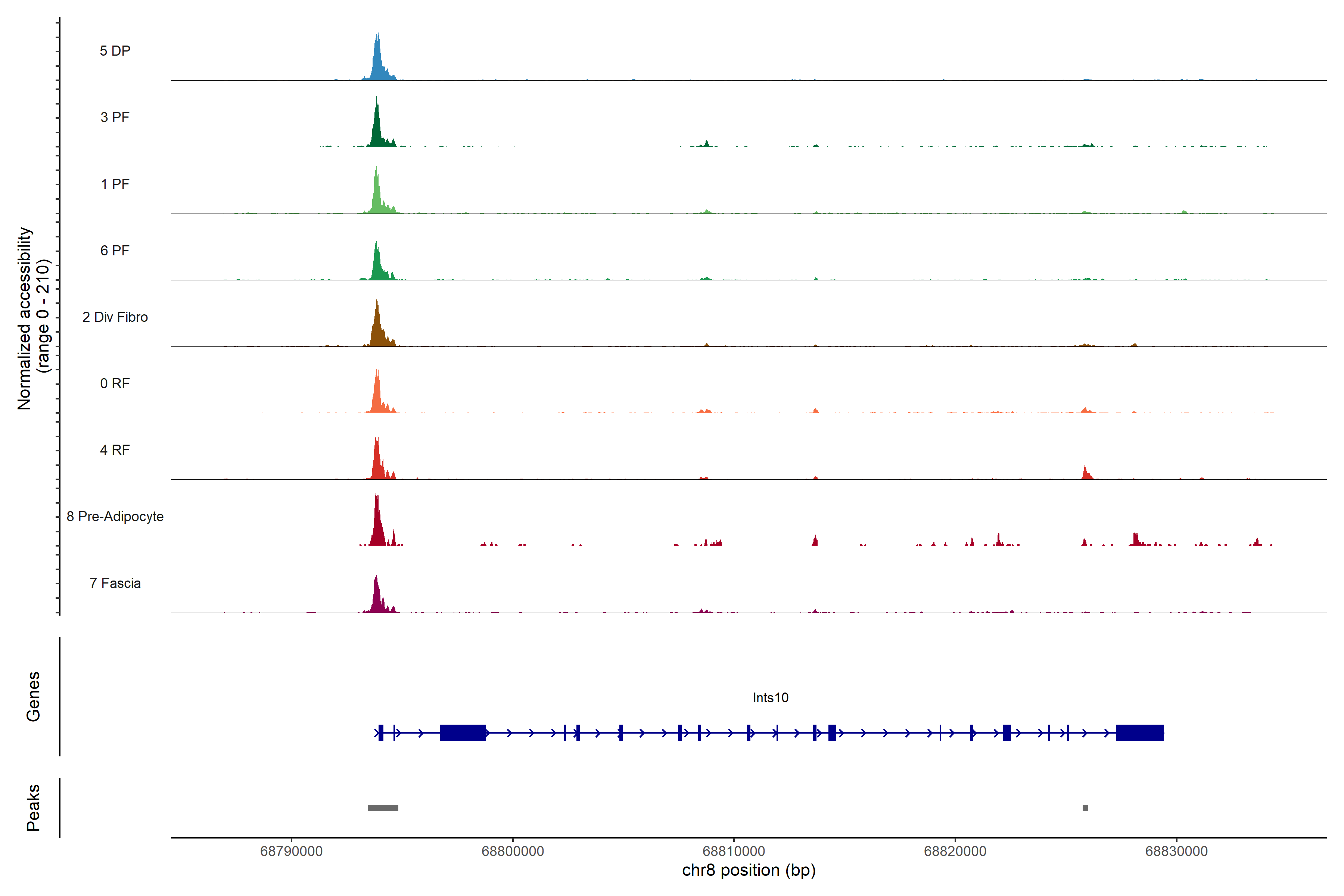The image size is (1344, 896).
Task: Click the large gray peak bar
Action: click(383, 808)
